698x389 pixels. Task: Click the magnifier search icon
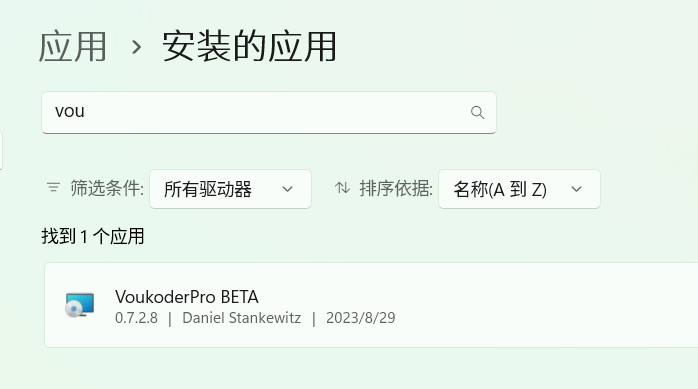tap(477, 112)
